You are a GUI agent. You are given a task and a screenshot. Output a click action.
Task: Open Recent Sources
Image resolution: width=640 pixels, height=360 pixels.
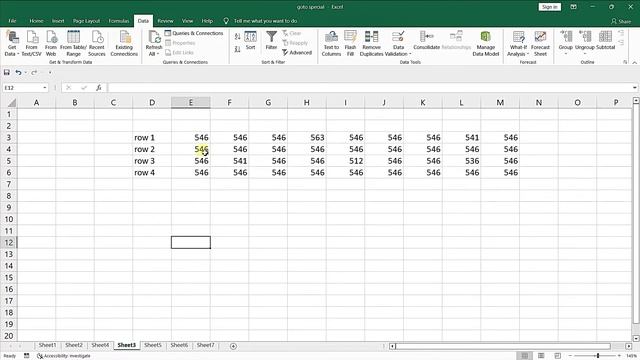tap(97, 43)
